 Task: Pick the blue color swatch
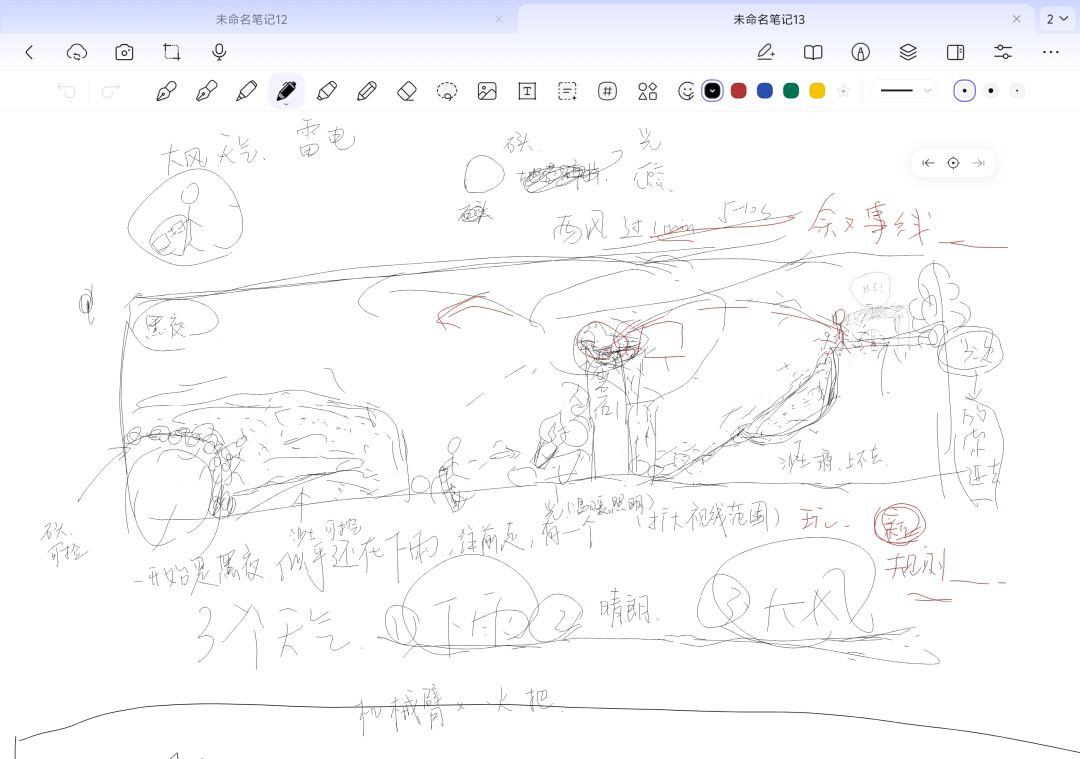tap(765, 91)
